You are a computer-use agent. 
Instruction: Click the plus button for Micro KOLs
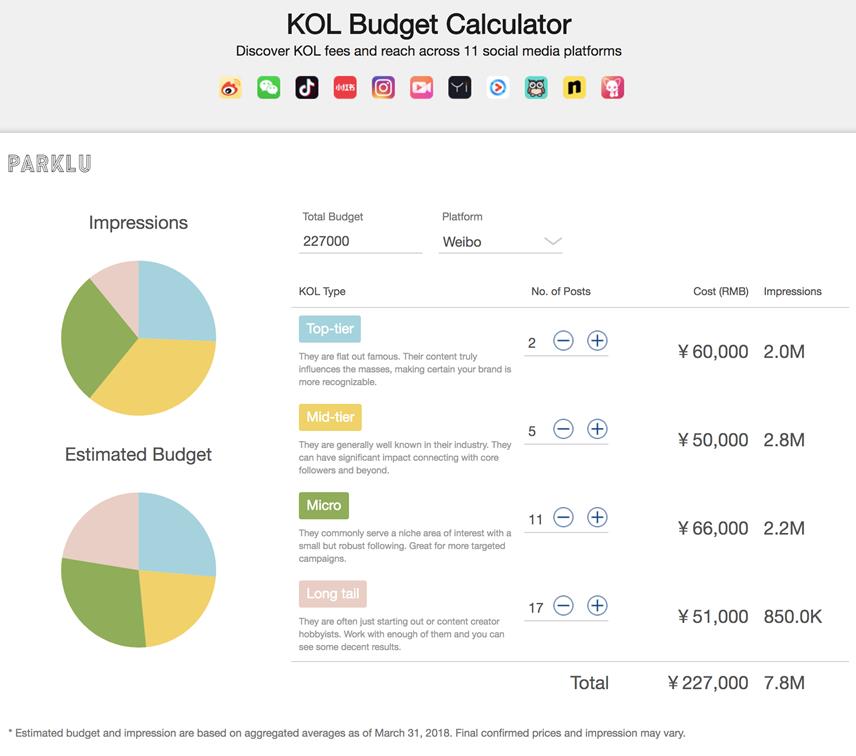596,518
